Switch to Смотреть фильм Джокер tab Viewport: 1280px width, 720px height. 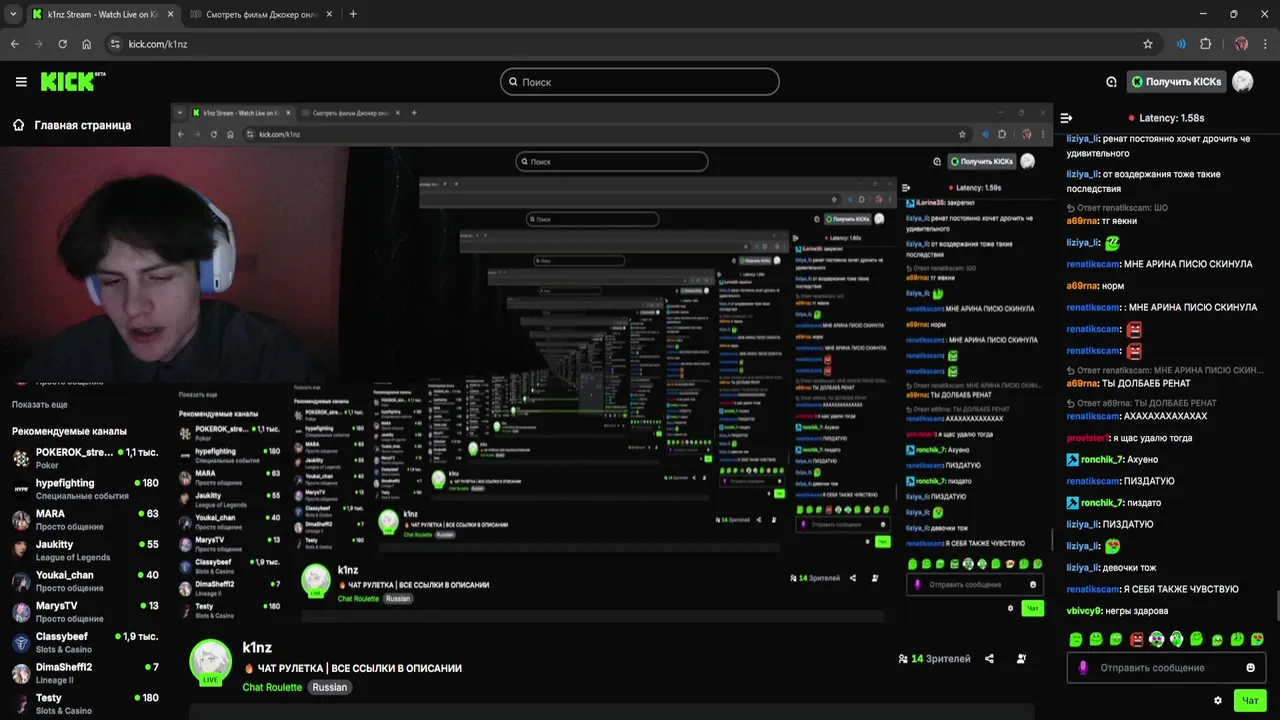(x=262, y=14)
